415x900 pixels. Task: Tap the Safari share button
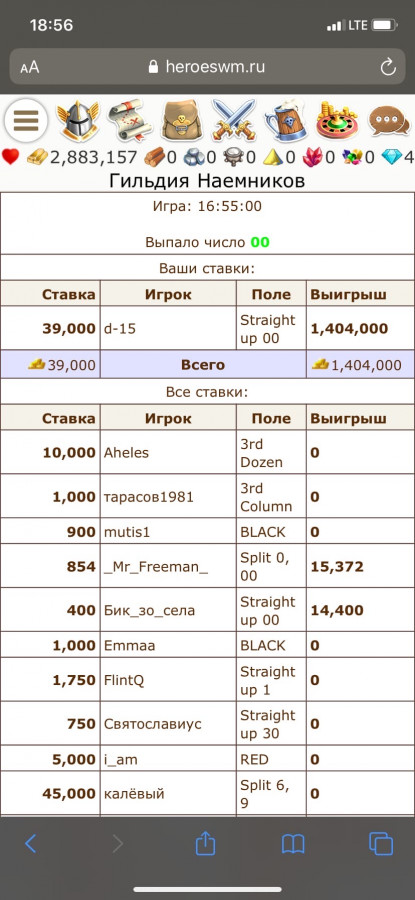tap(205, 843)
